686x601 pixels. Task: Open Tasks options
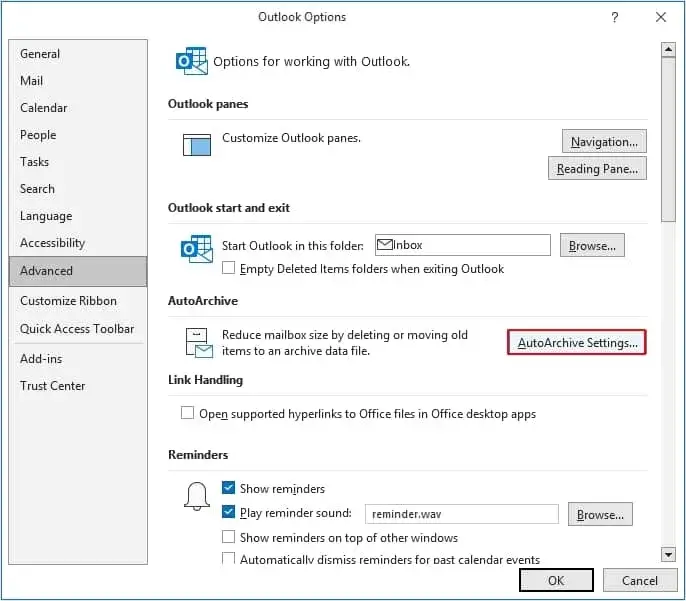[78, 162]
